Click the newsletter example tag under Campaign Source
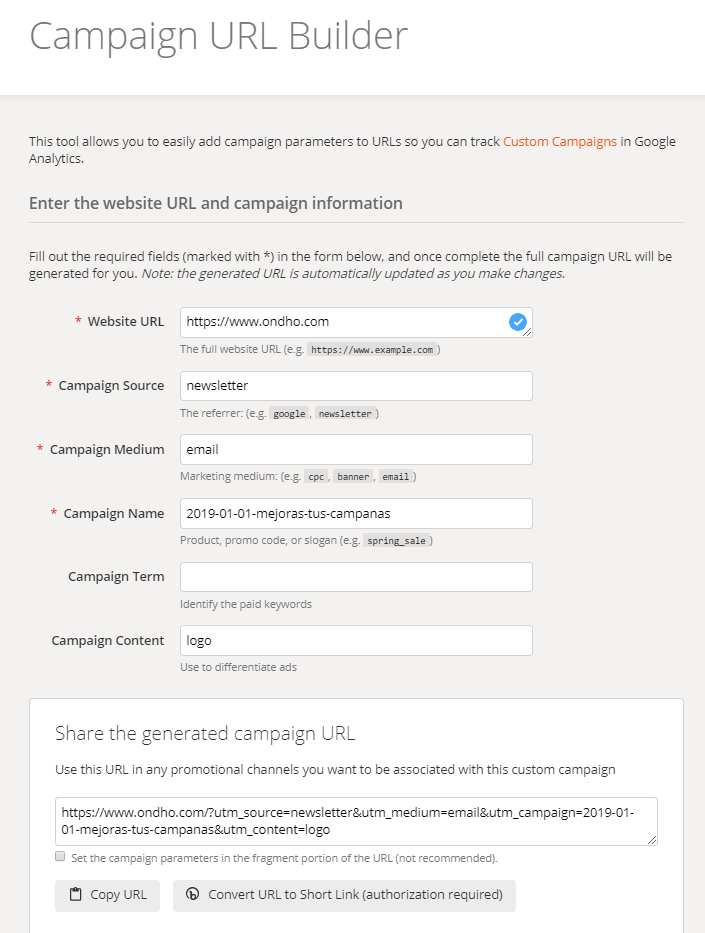The image size is (705, 933). pyautogui.click(x=345, y=414)
